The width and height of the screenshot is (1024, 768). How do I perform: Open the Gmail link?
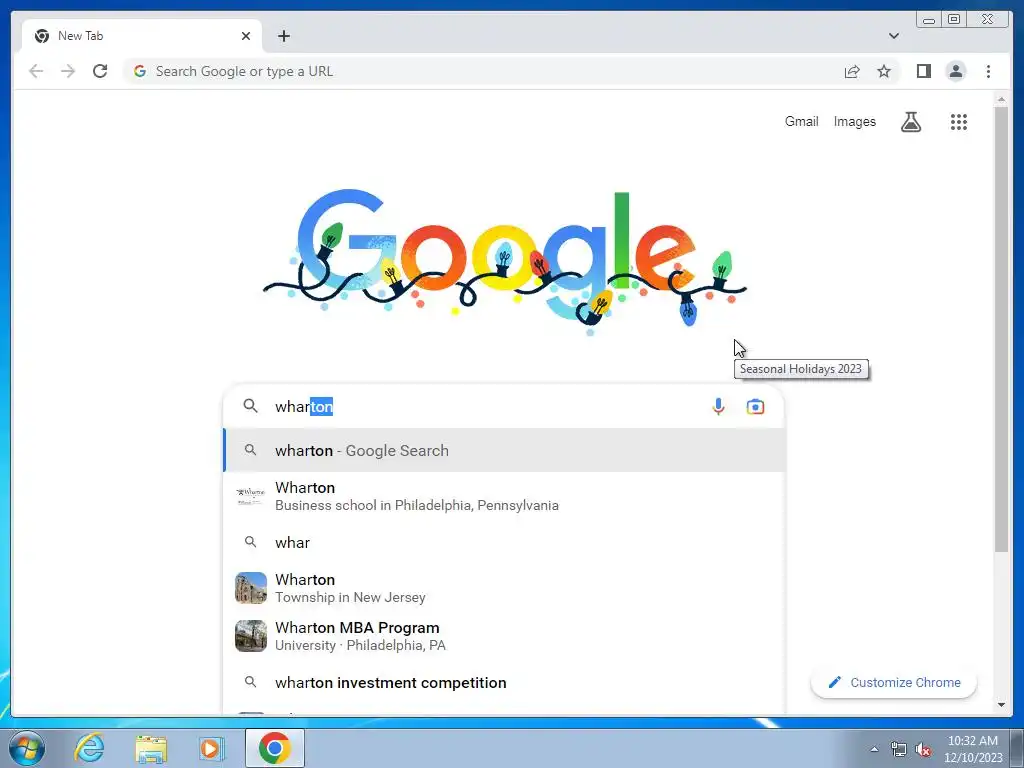[x=801, y=121]
